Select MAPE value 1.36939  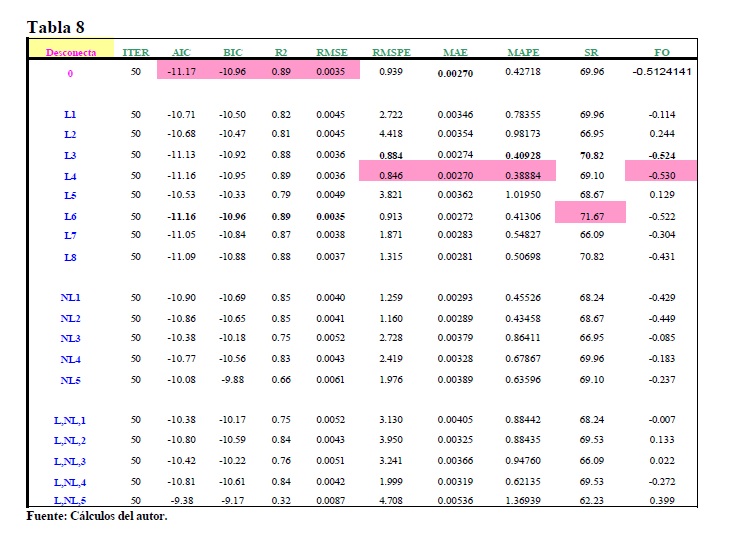(x=523, y=500)
